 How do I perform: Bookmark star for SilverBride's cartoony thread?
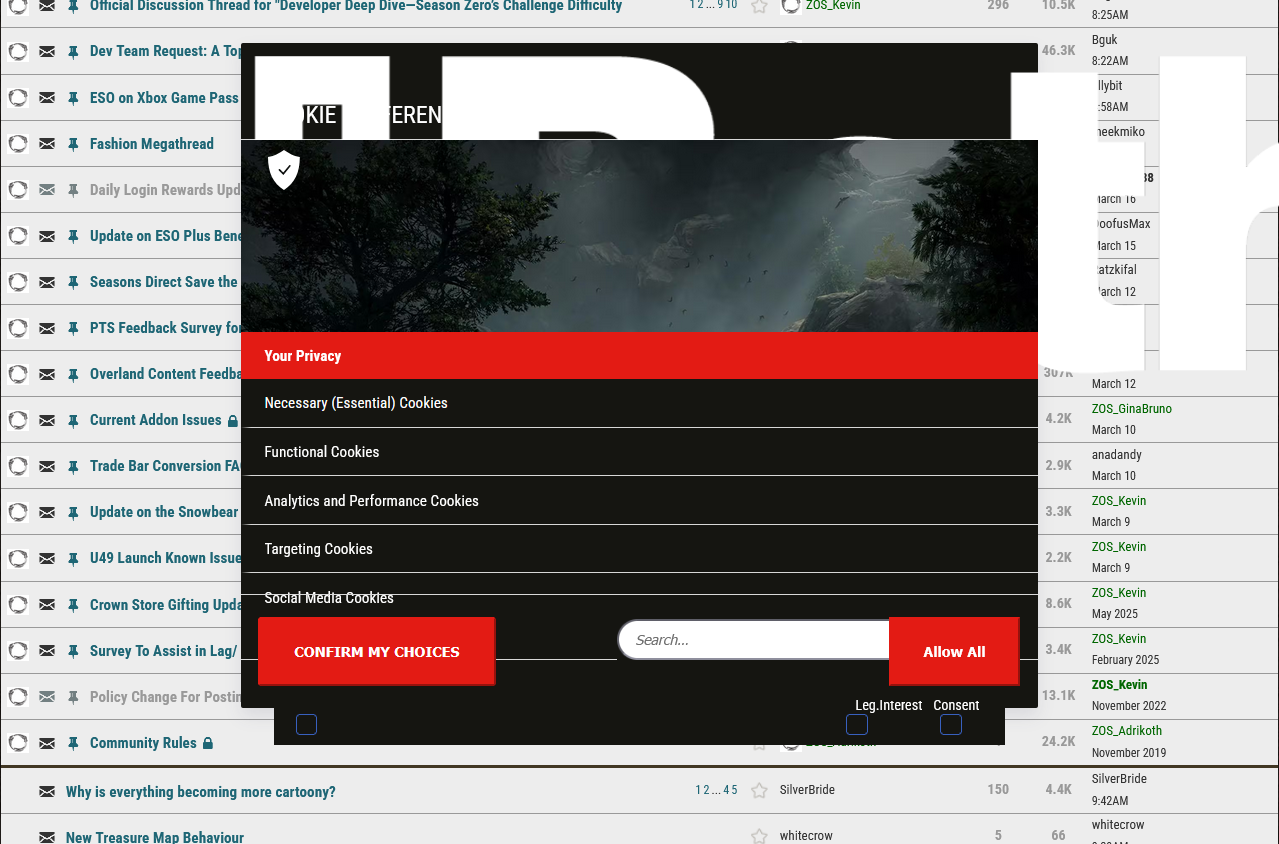[759, 790]
